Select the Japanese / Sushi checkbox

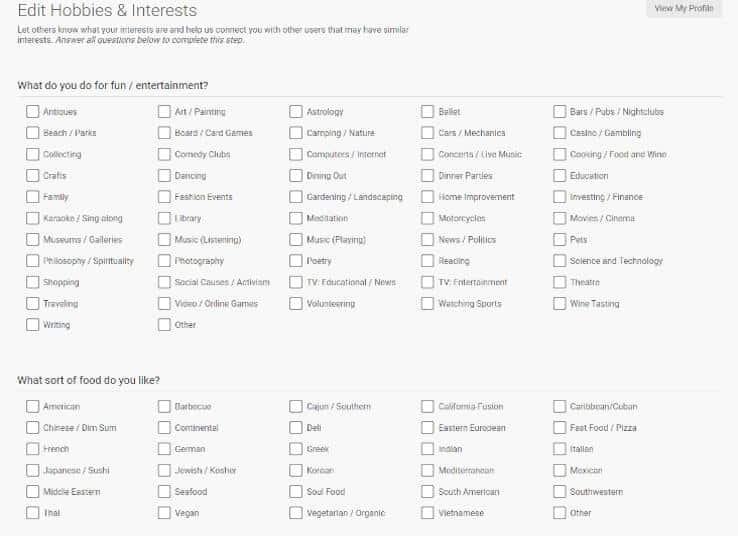coord(32,470)
